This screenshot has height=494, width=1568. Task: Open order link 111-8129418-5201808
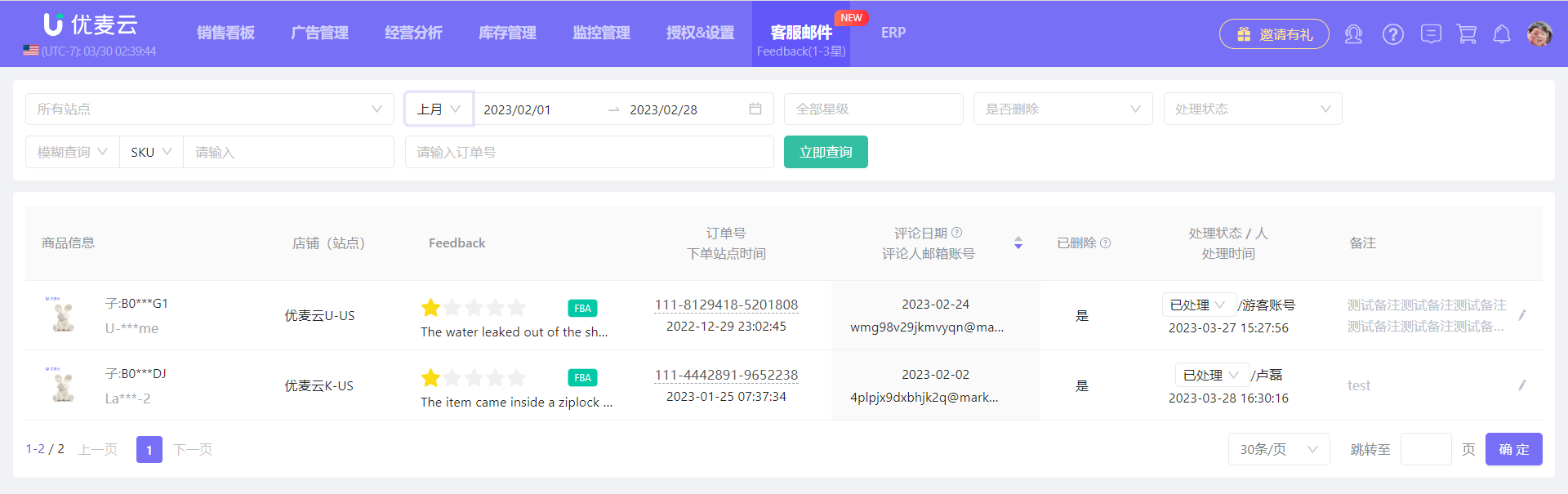726,305
